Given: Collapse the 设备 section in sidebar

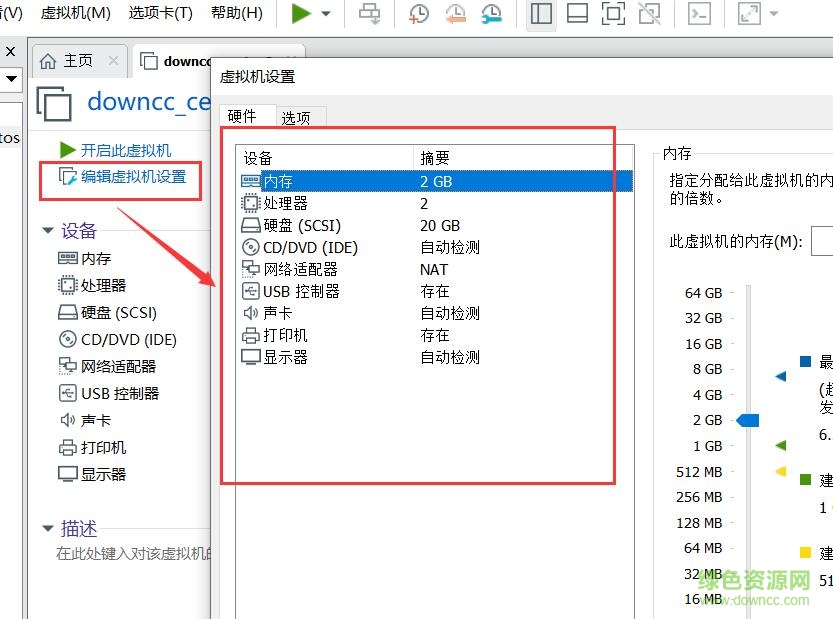Looking at the screenshot, I should pyautogui.click(x=47, y=231).
